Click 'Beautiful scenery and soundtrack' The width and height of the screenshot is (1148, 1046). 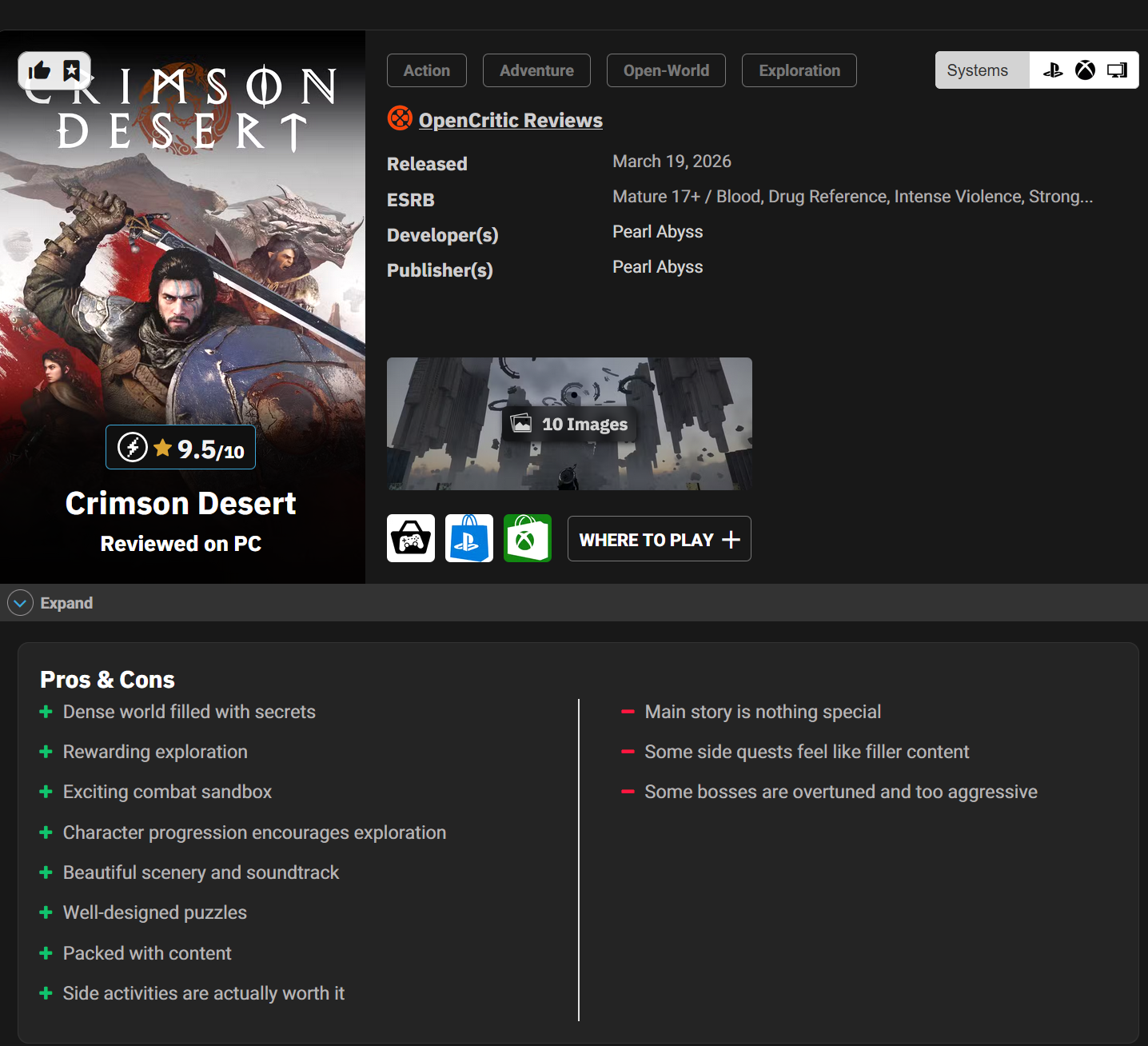pyautogui.click(x=201, y=872)
